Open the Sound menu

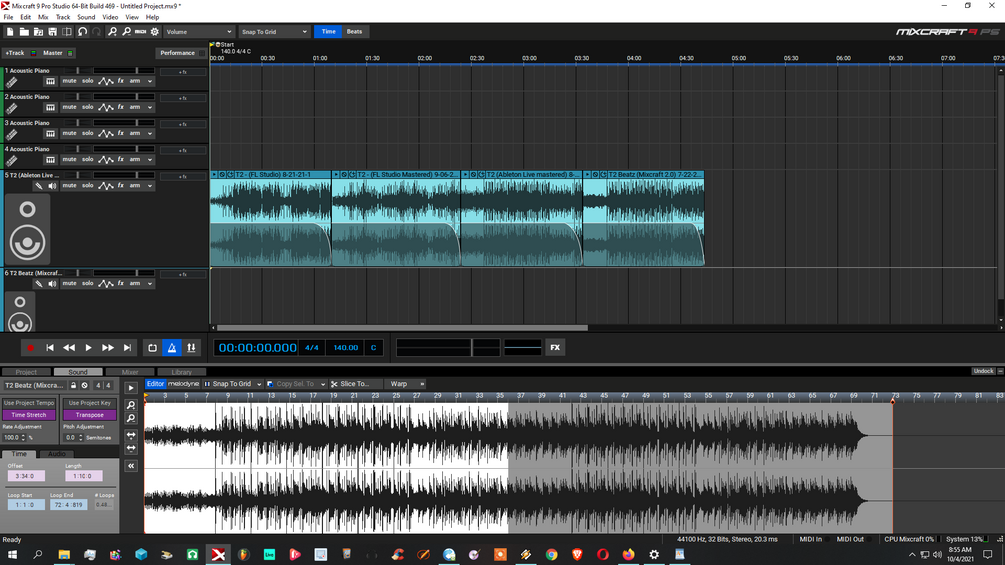(x=86, y=17)
